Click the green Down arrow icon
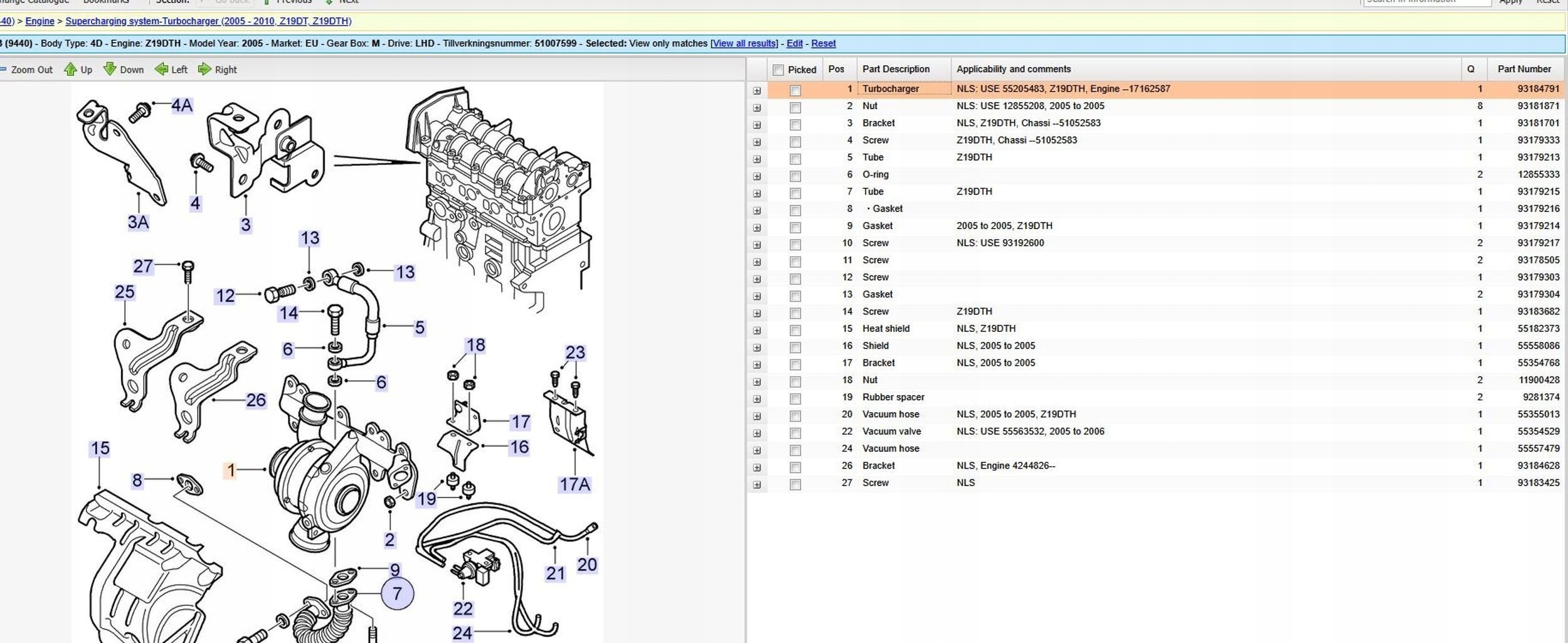This screenshot has height=643, width=1568. (x=110, y=70)
